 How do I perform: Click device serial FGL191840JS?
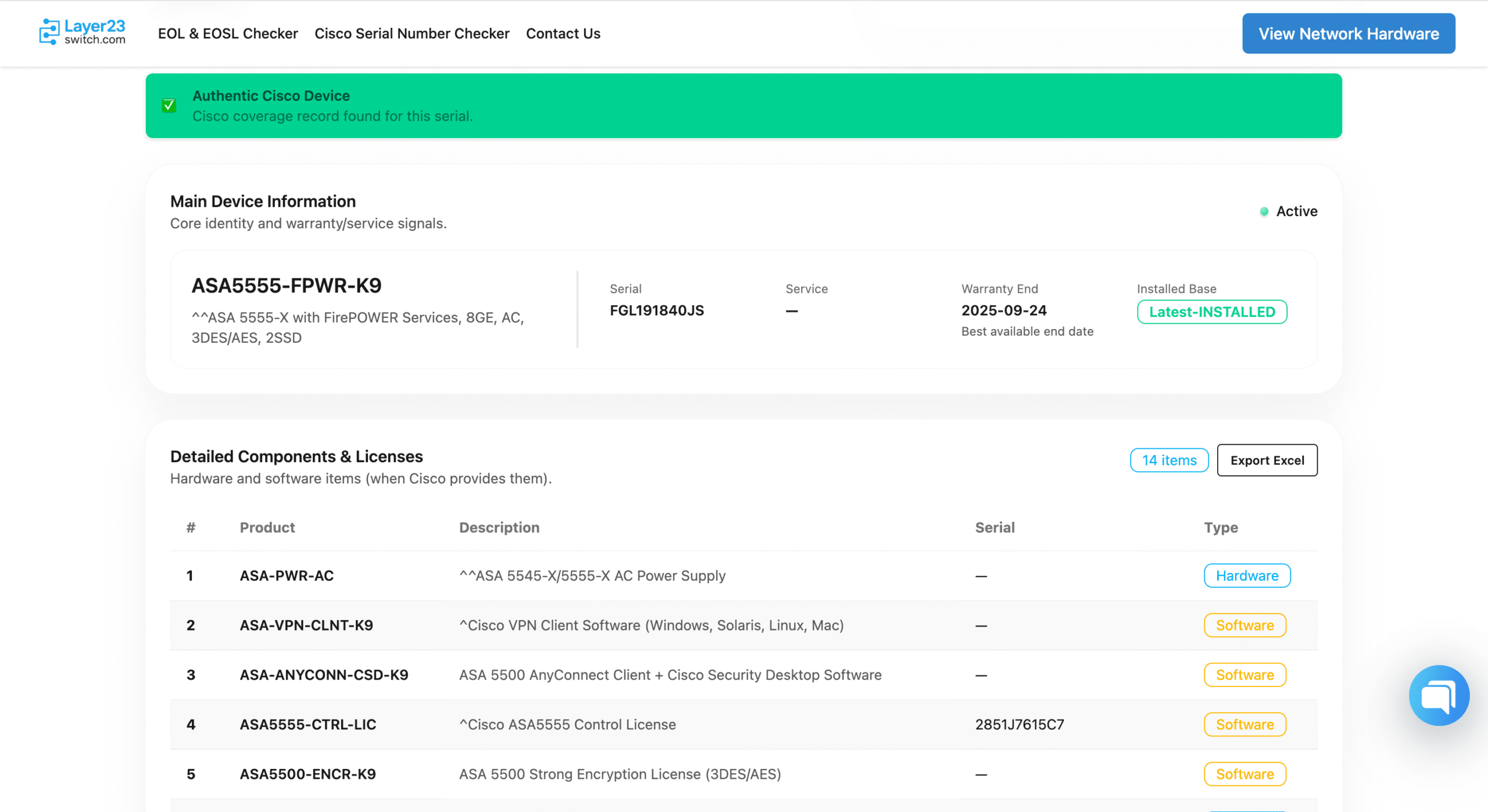click(x=656, y=310)
